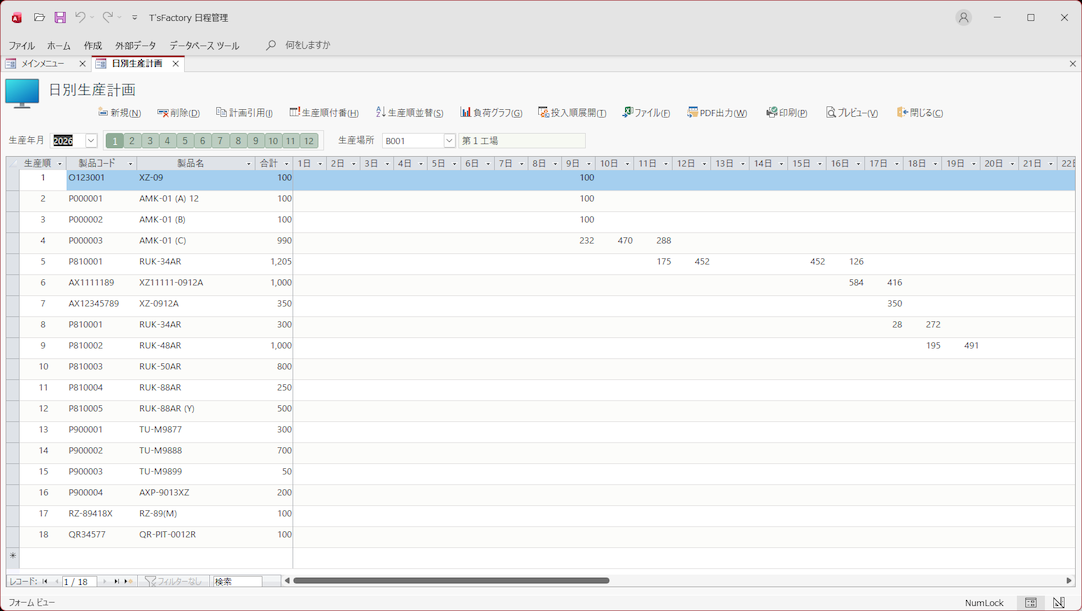Viewport: 1082px width, 611px height.
Task: Open the 製品名 column header dropdown
Action: click(248, 163)
